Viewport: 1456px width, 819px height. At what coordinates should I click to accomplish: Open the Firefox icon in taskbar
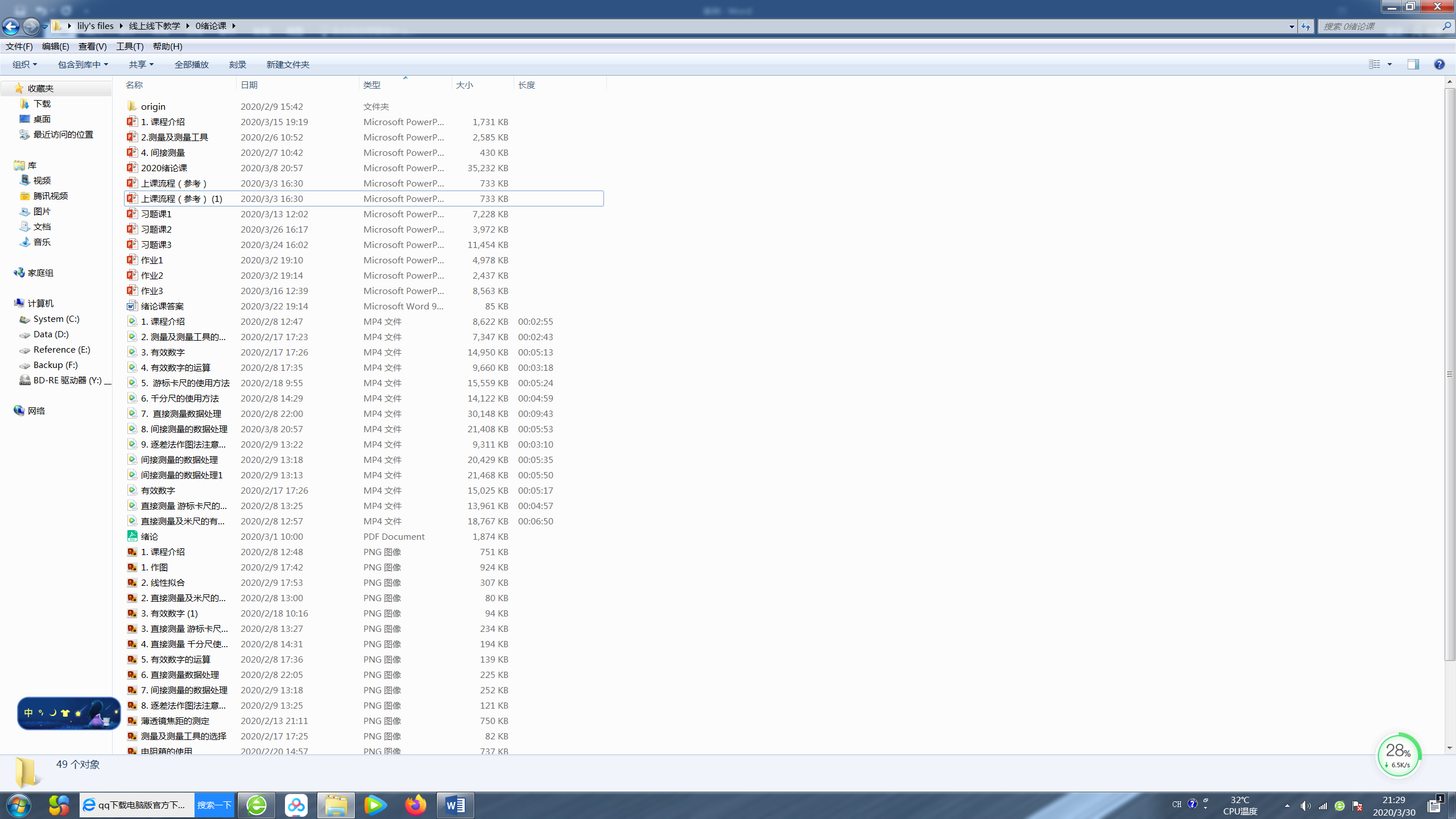(x=415, y=805)
